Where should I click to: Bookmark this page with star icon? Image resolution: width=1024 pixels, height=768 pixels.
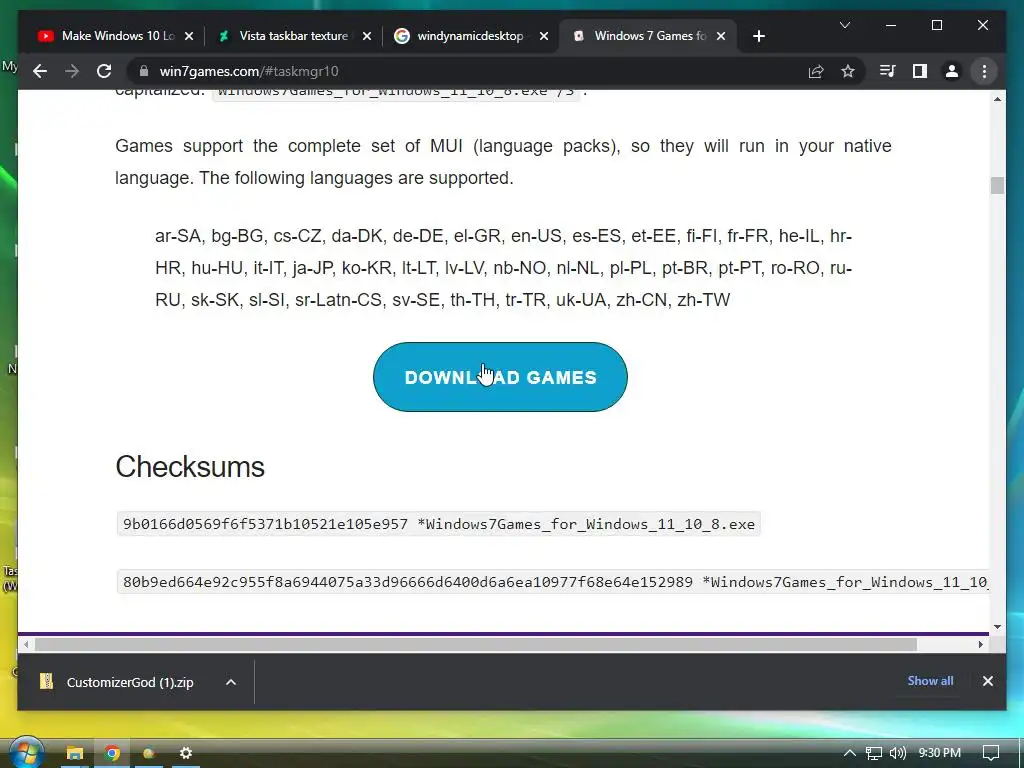848,71
